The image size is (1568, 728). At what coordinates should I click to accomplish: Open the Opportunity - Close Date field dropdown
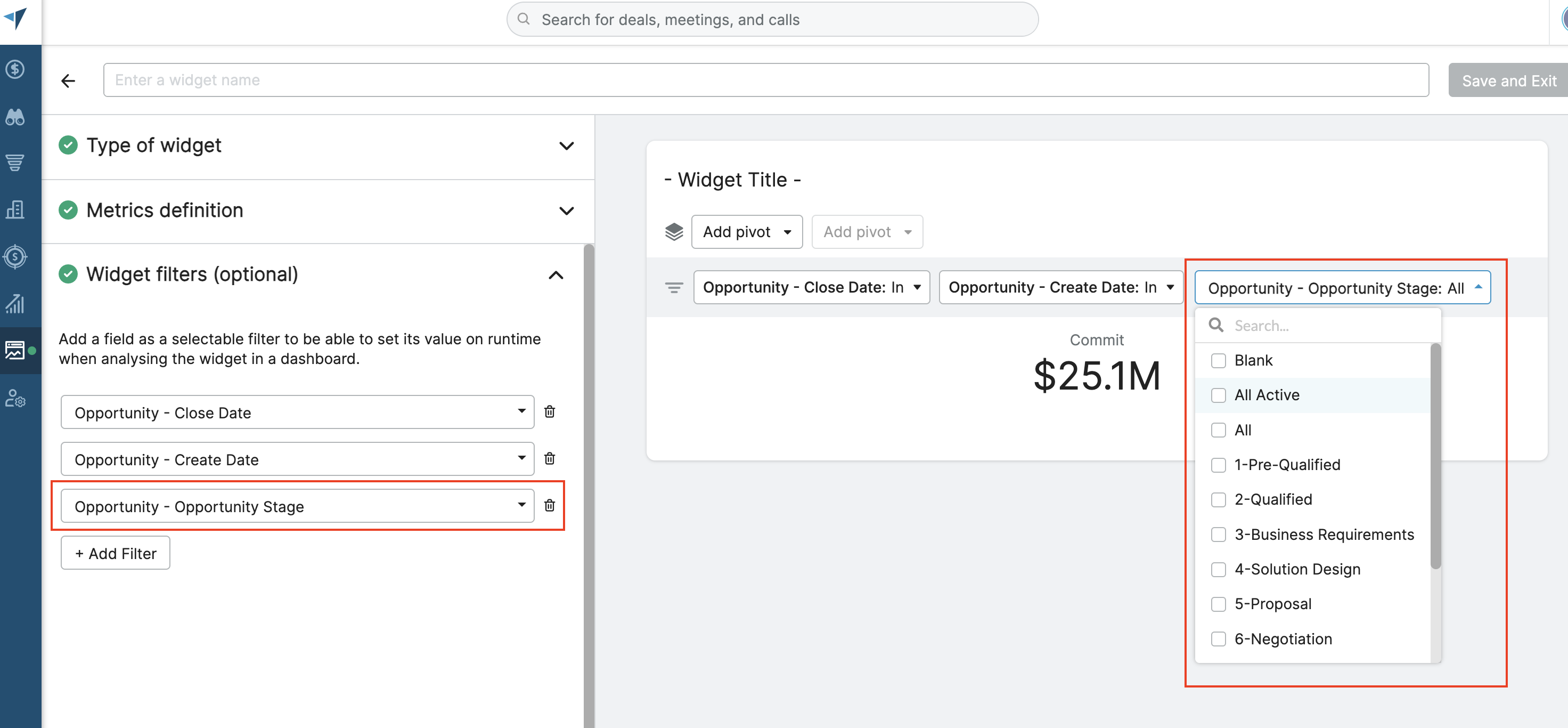pos(297,412)
